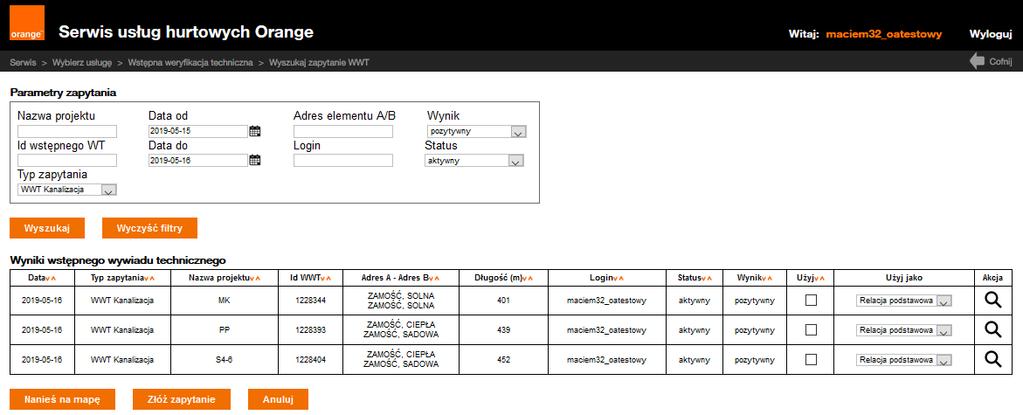Go to Wstępna weryfikacja techniczna breadcrumb
Screen dimensions: 1023x415
(191, 63)
